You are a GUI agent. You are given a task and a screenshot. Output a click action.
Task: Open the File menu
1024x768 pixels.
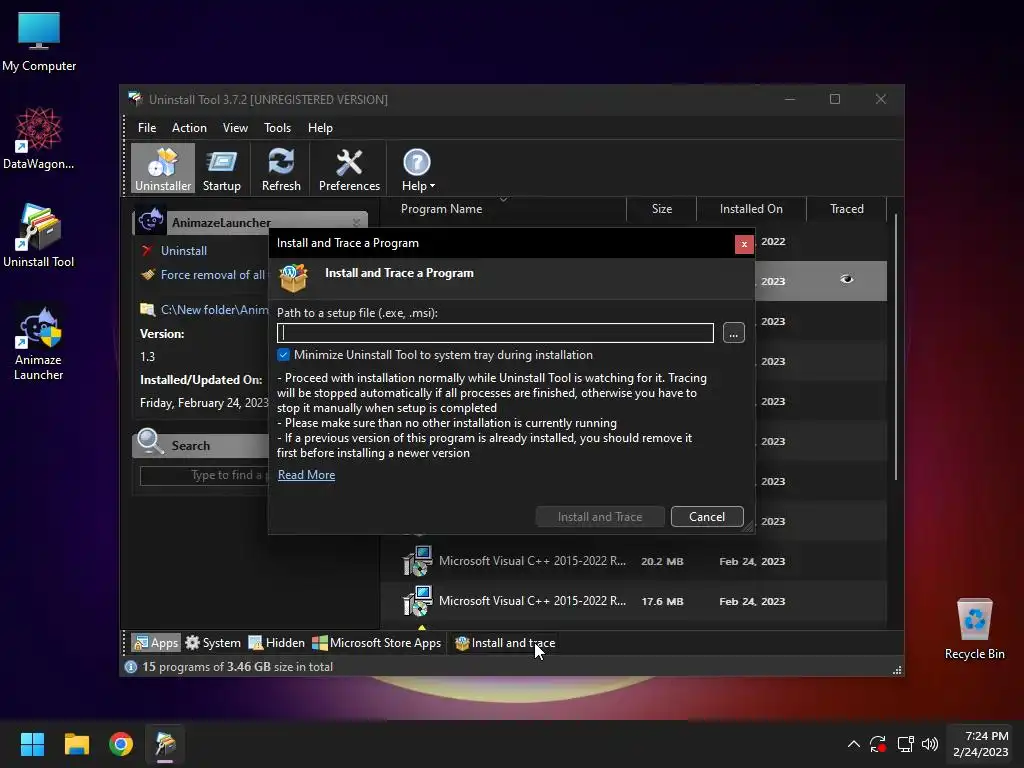[x=147, y=128]
